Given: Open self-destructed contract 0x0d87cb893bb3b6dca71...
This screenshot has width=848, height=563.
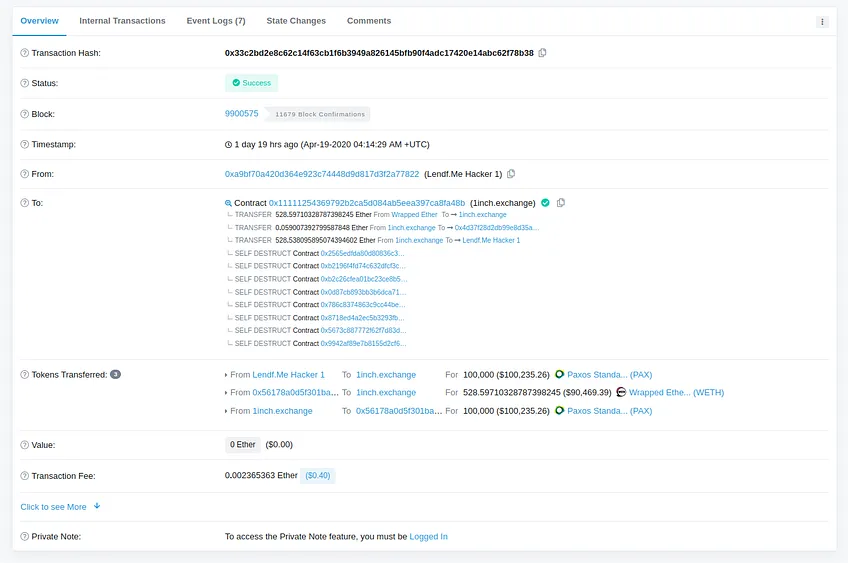Looking at the screenshot, I should coord(363,292).
